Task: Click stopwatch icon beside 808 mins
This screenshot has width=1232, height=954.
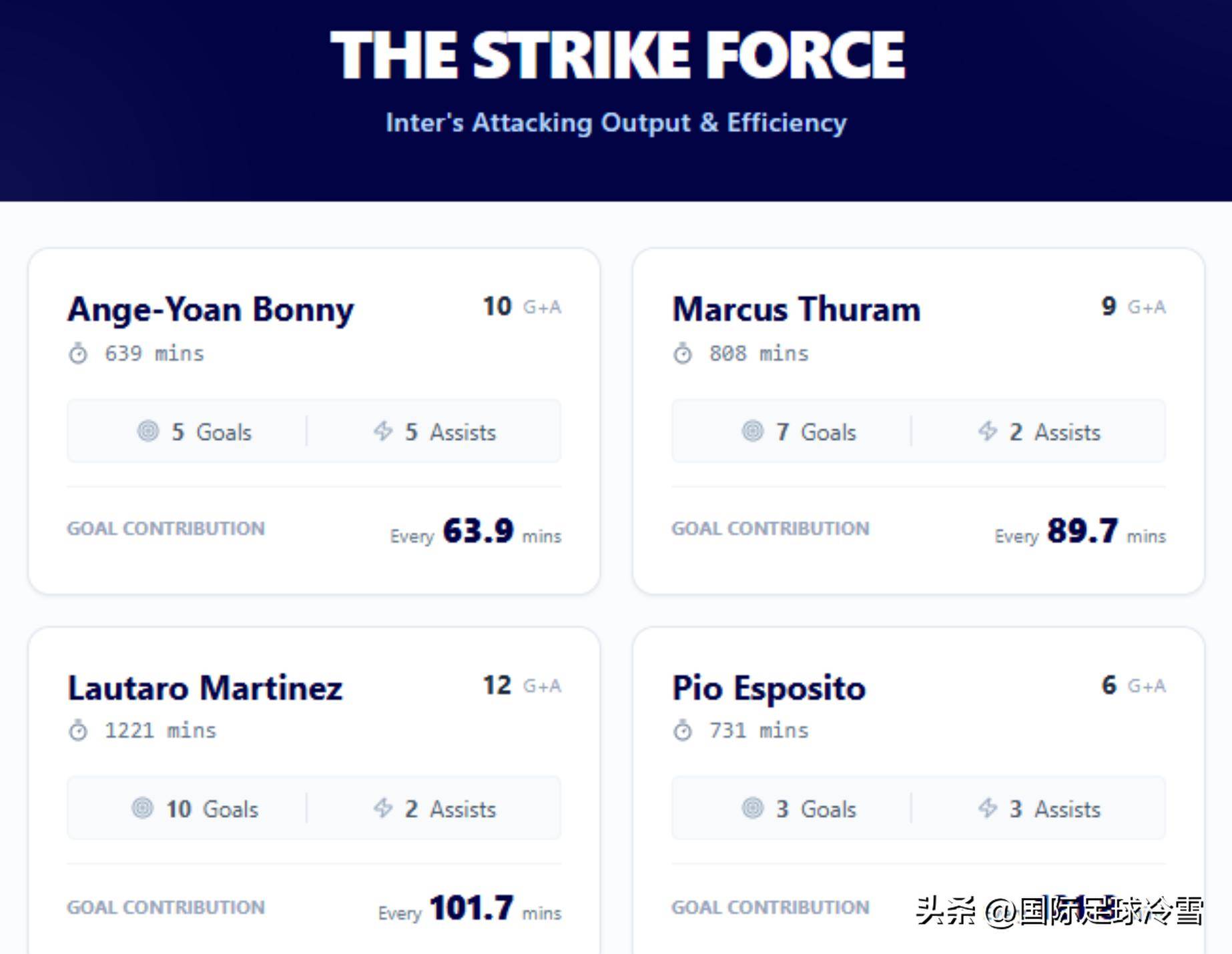Action: point(683,353)
